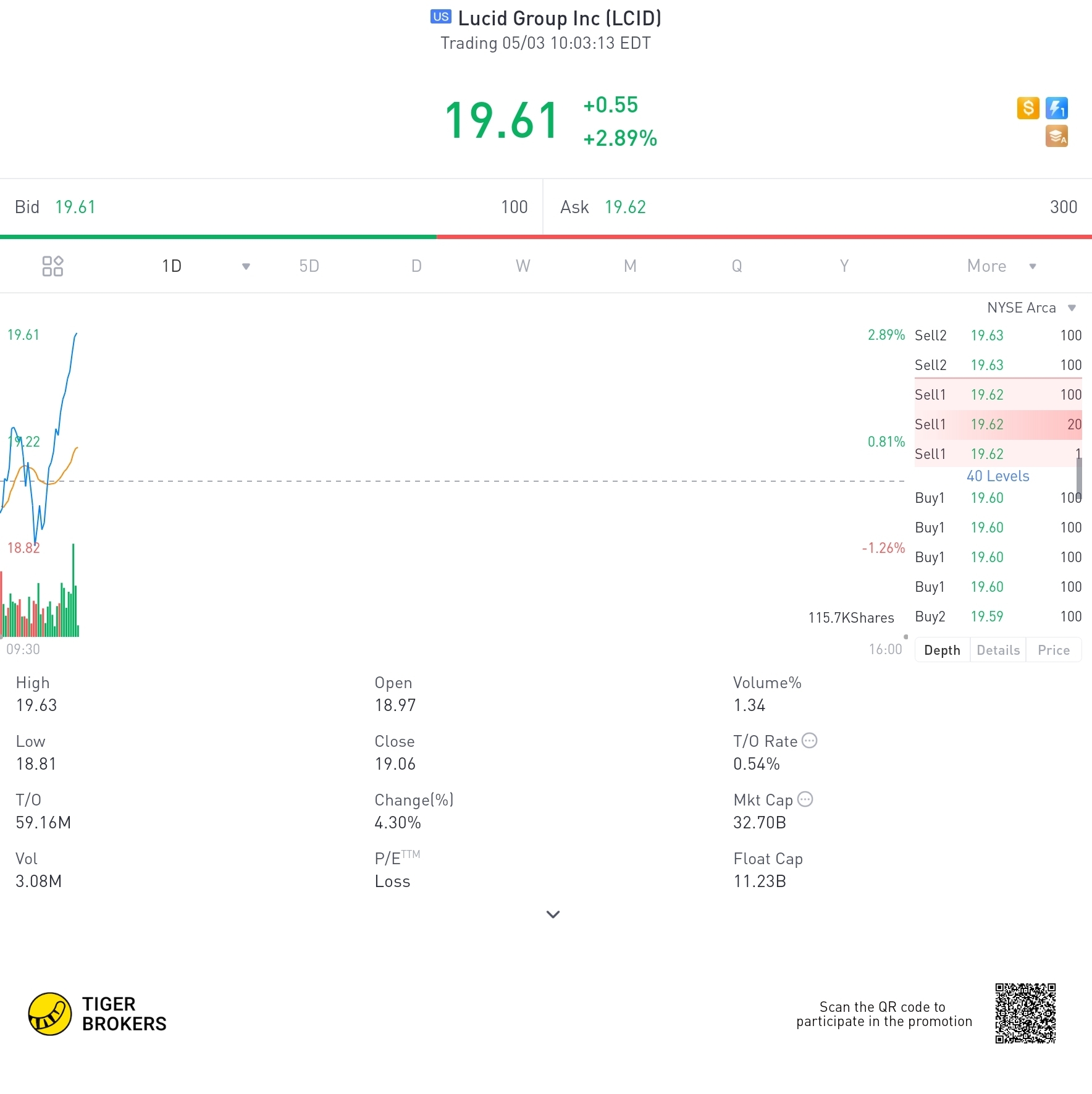Select the Price view
This screenshot has height=1094, width=1092.
coord(1054,650)
